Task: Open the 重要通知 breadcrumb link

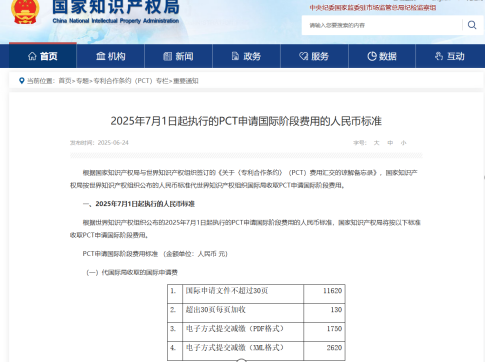Action: (186, 81)
